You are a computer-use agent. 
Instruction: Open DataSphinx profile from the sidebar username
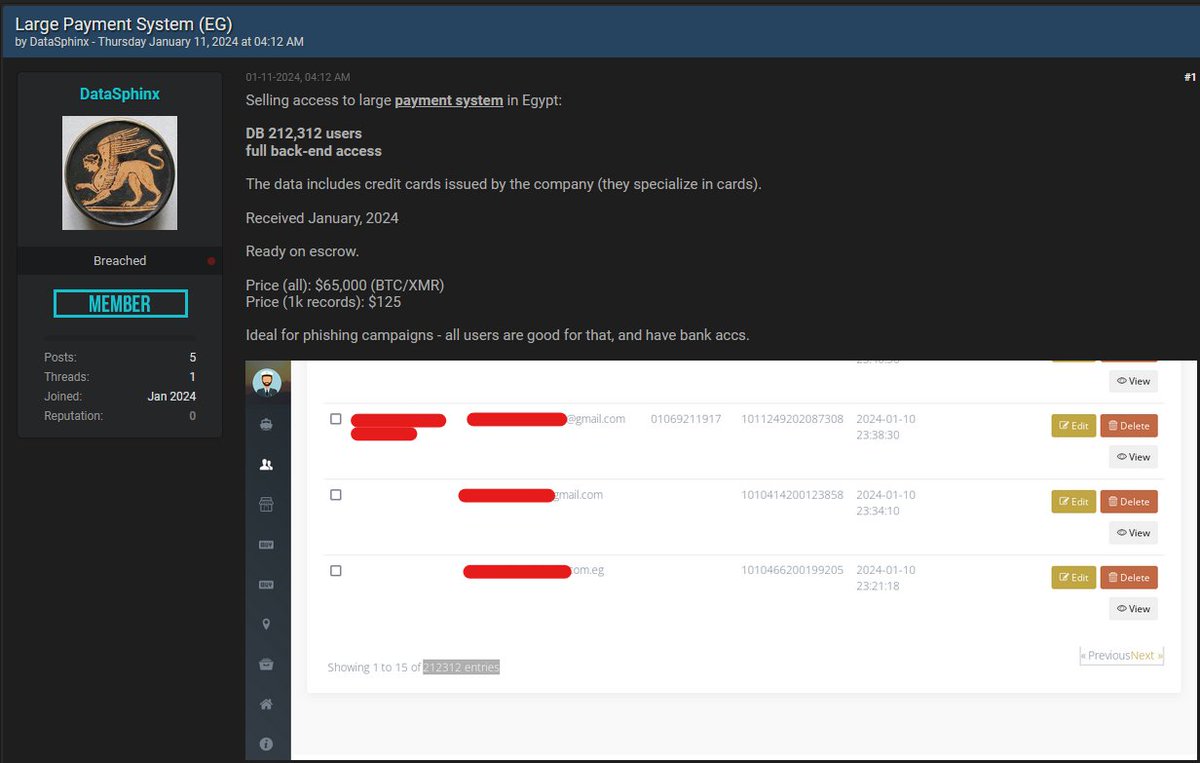[120, 94]
